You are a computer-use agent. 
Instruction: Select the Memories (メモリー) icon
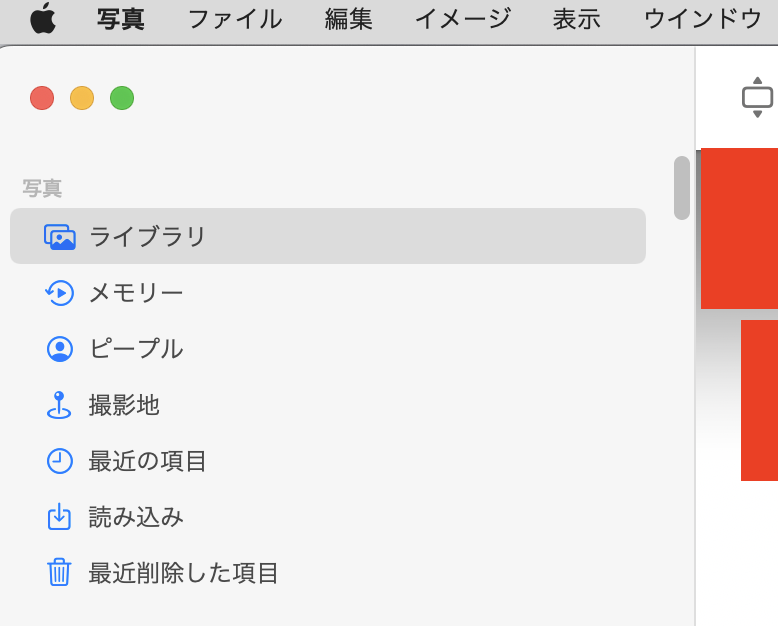coord(60,293)
